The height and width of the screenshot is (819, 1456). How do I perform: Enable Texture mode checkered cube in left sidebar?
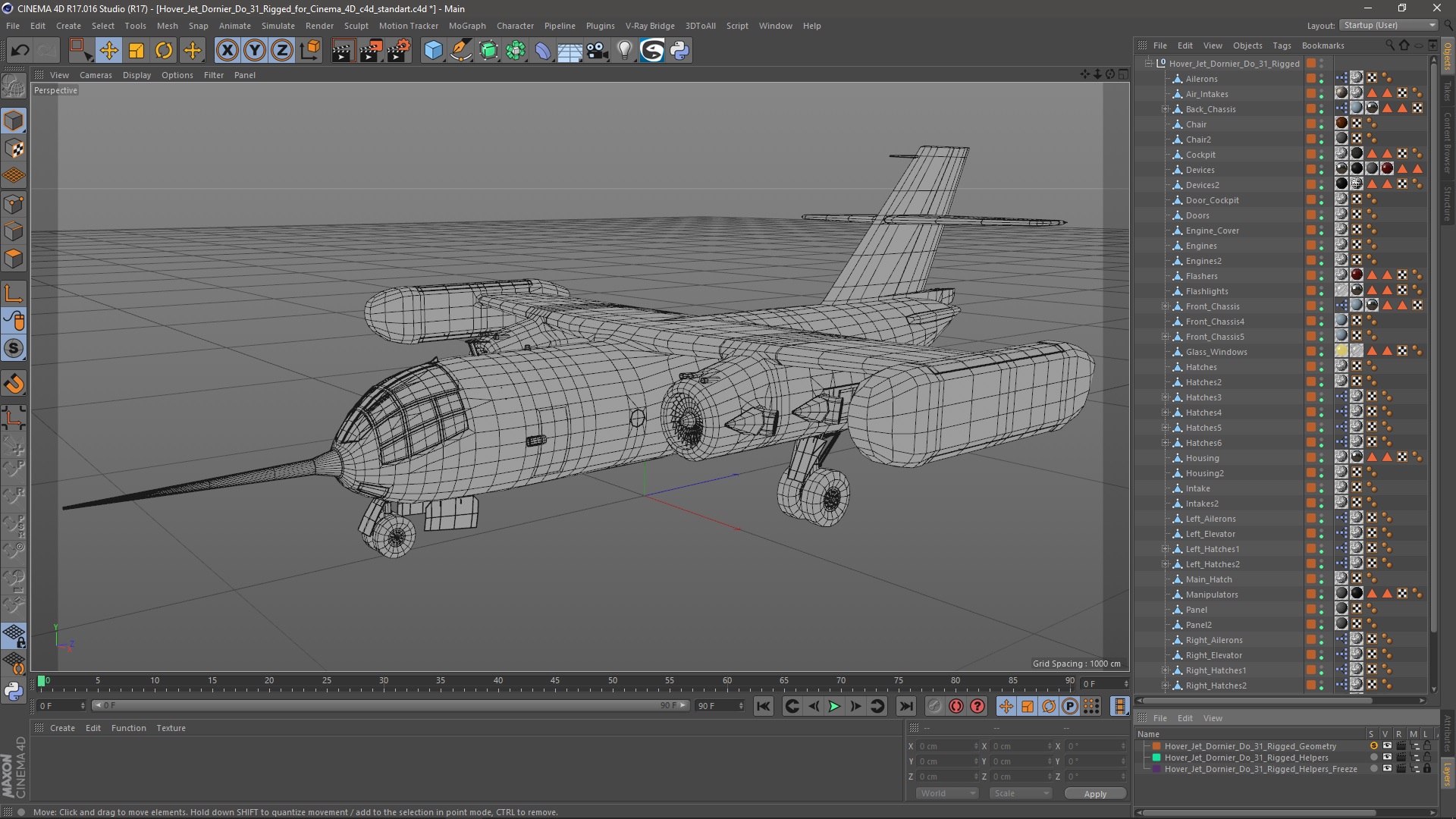click(x=14, y=149)
